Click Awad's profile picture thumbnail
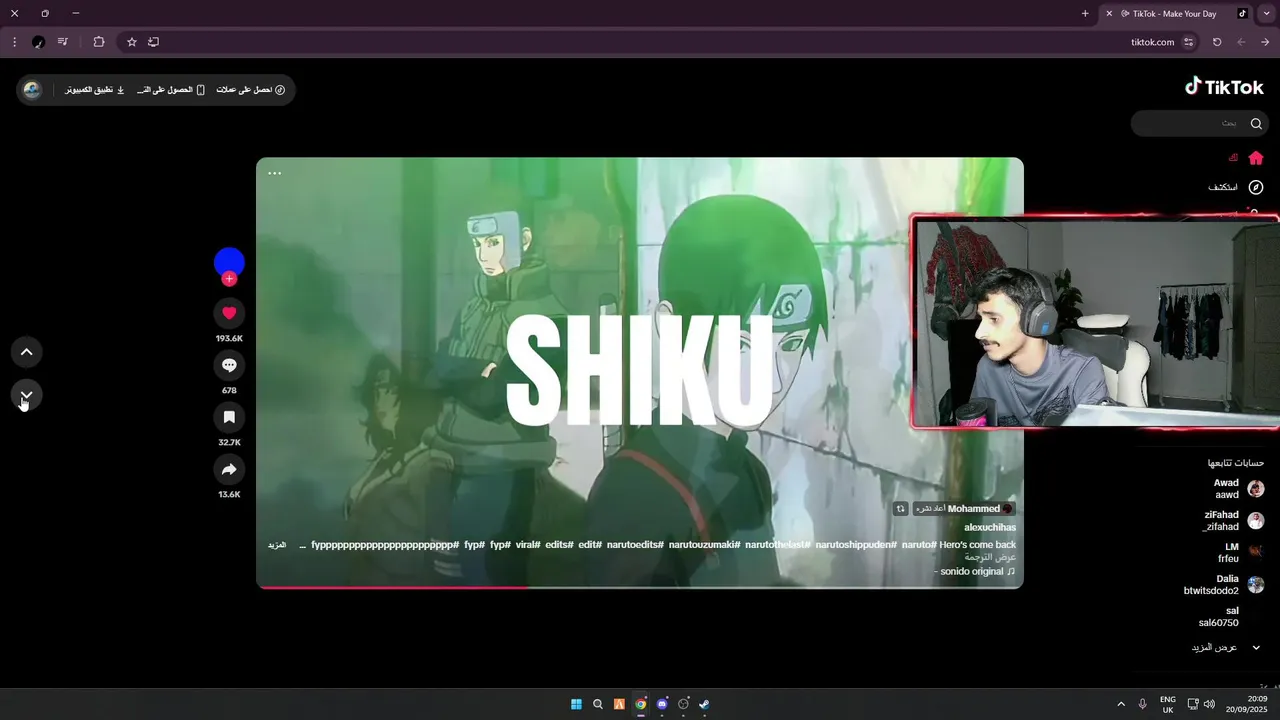Screen dimensions: 1280x720 (x=1256, y=489)
